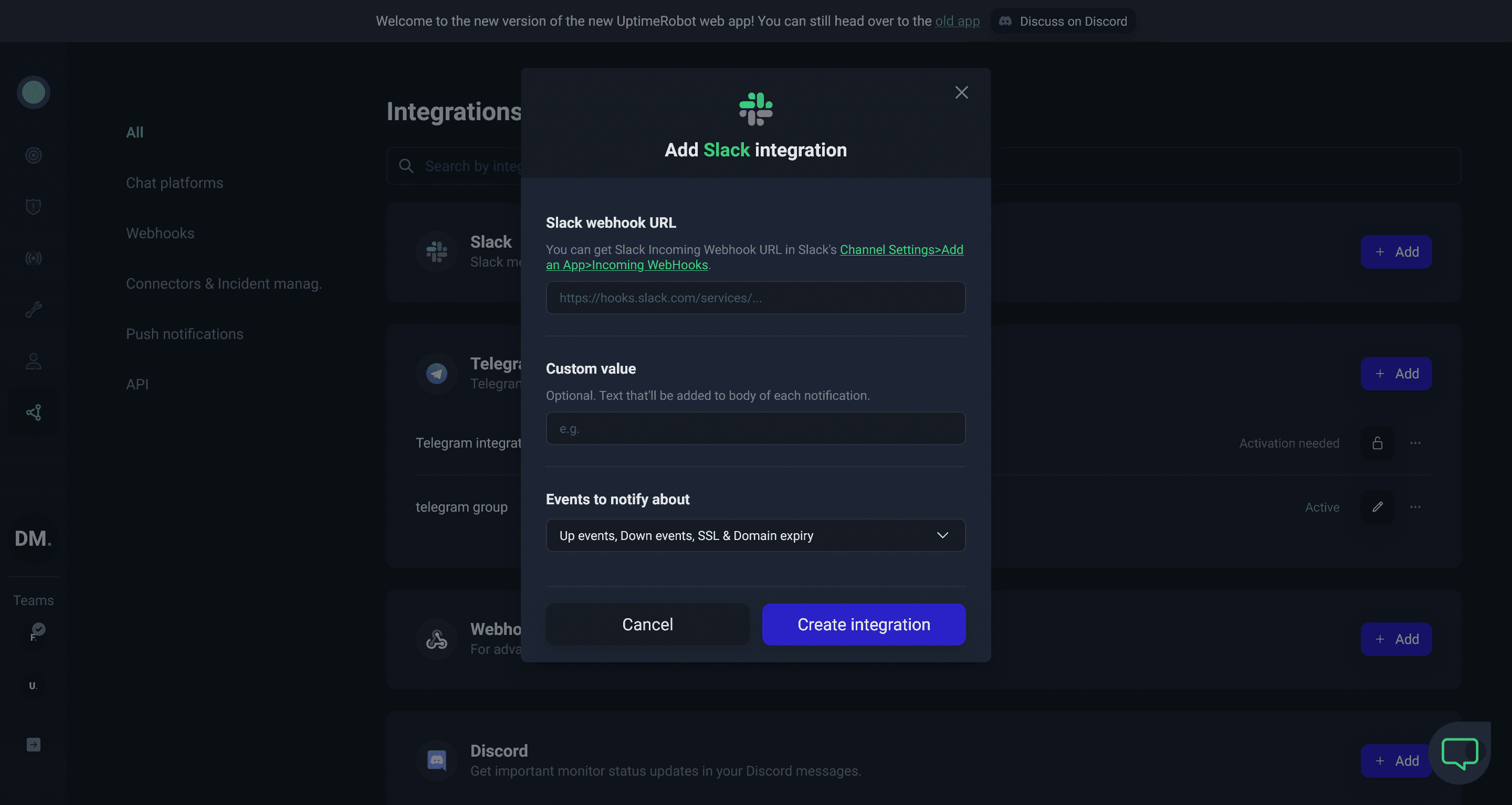1512x805 pixels.
Task: Click the wrench maintenance icon
Action: (x=34, y=309)
